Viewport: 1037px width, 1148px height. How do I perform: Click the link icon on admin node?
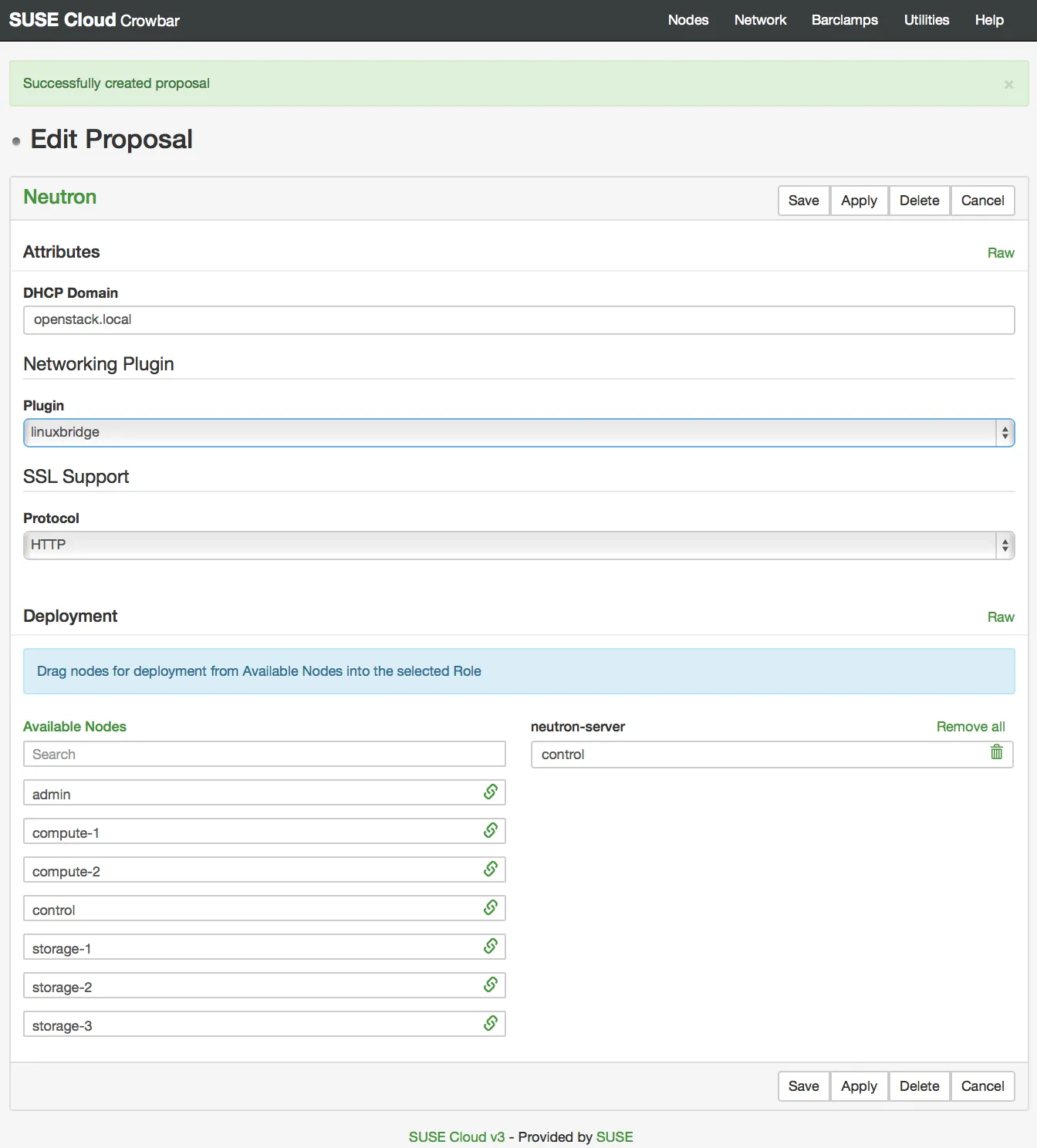pos(491,792)
